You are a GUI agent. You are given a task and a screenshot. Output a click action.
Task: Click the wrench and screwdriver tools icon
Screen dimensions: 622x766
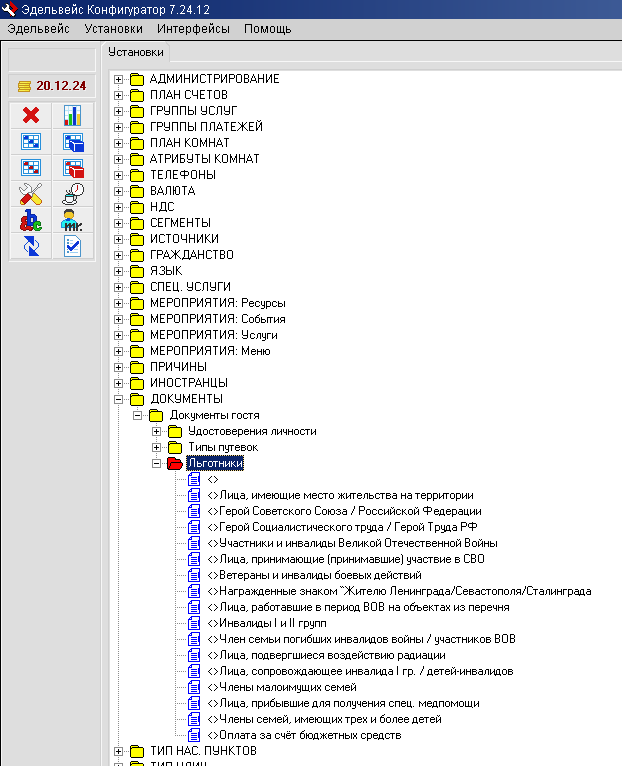pos(30,193)
